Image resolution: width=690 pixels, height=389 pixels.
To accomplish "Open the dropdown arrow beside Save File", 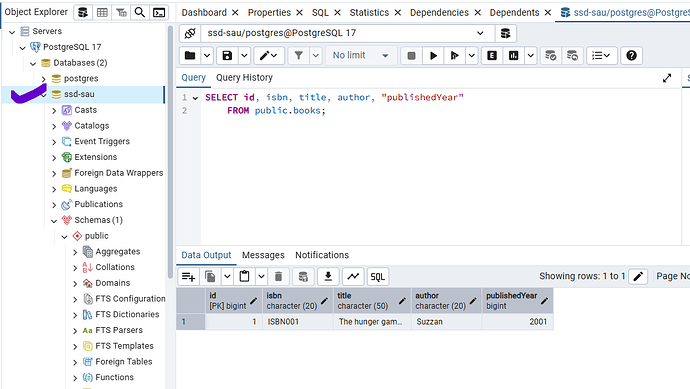I will (x=244, y=55).
